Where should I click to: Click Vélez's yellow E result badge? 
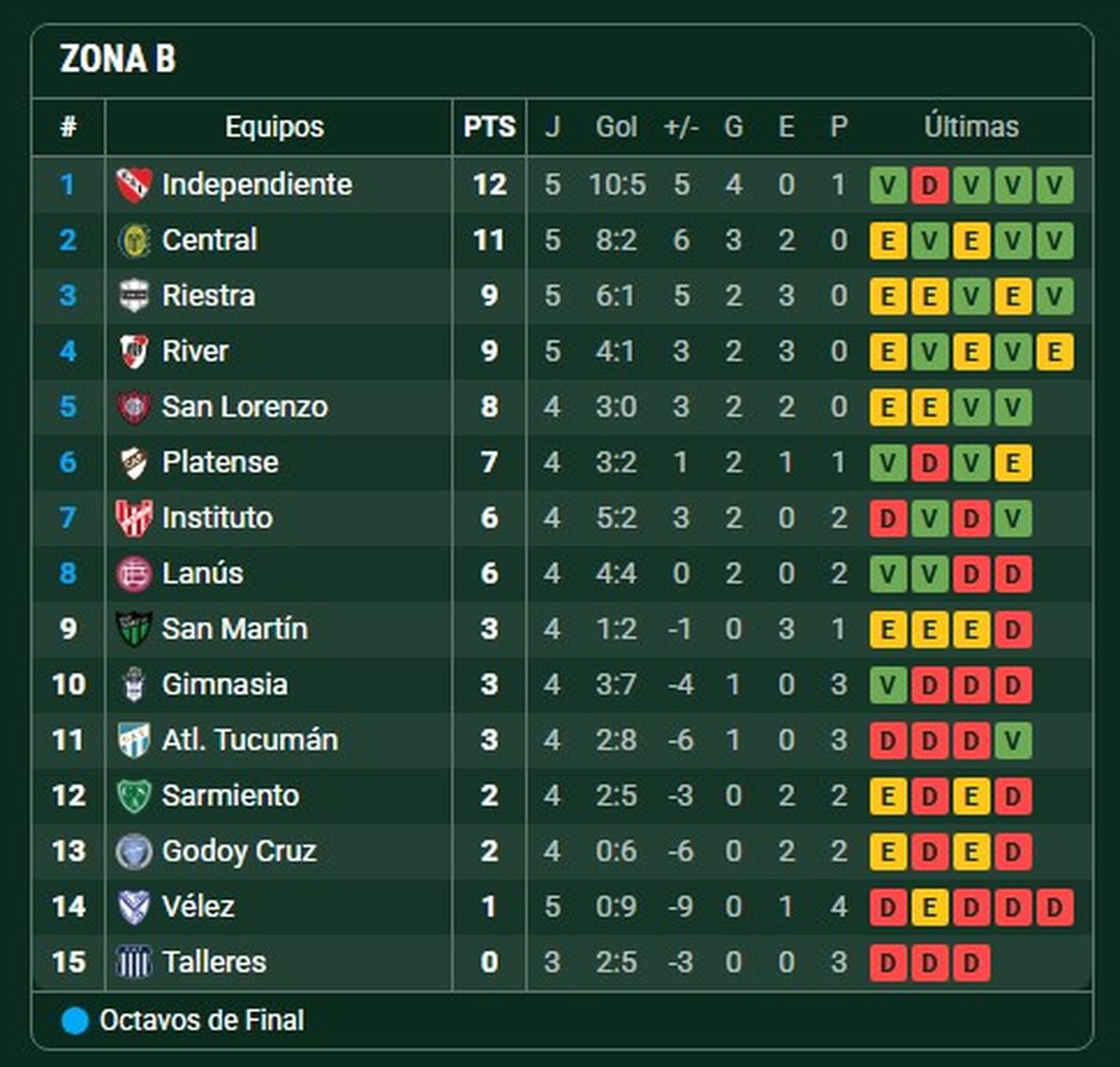[x=929, y=906]
